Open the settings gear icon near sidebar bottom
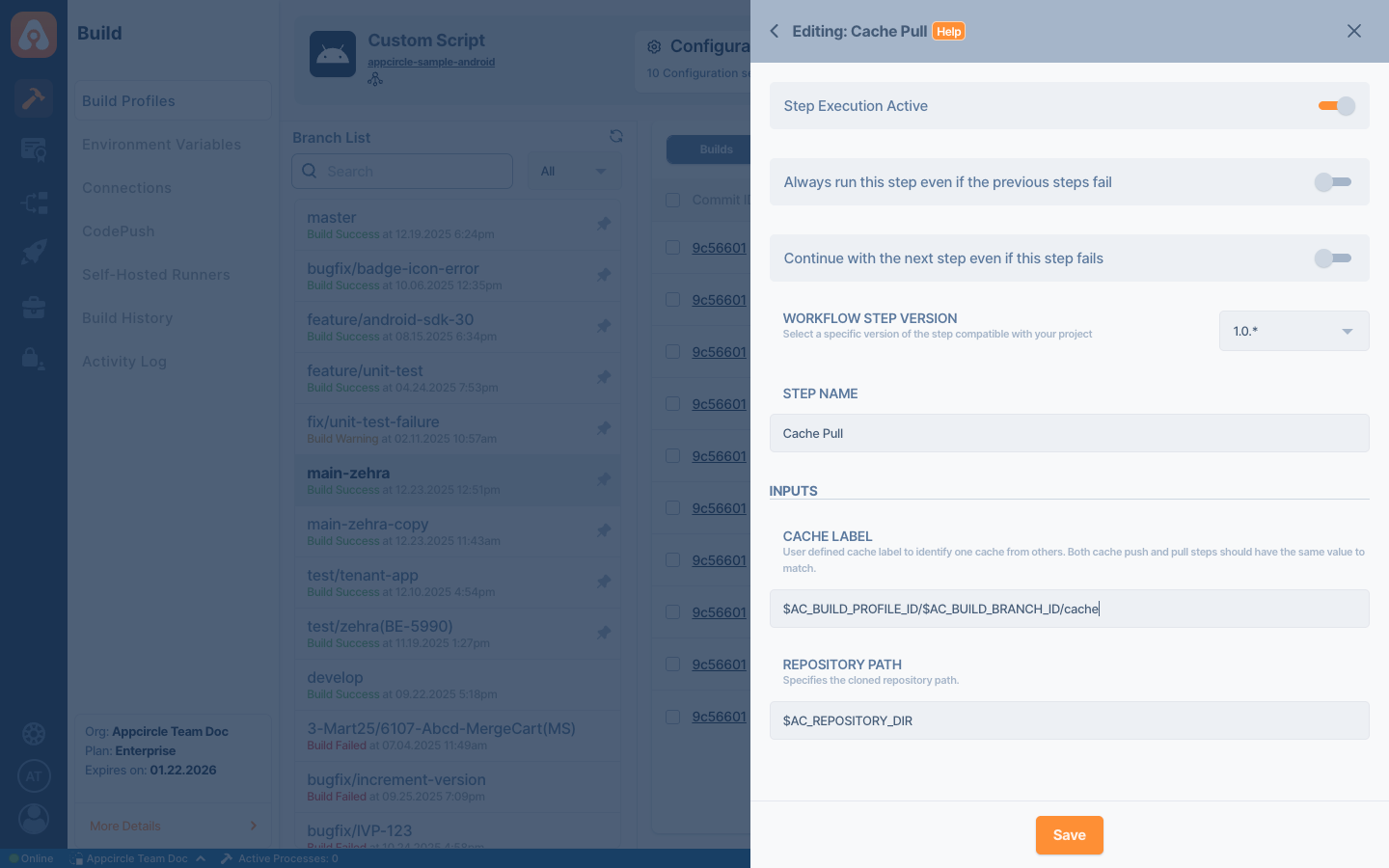Screen dimensions: 1389x868 point(34,734)
